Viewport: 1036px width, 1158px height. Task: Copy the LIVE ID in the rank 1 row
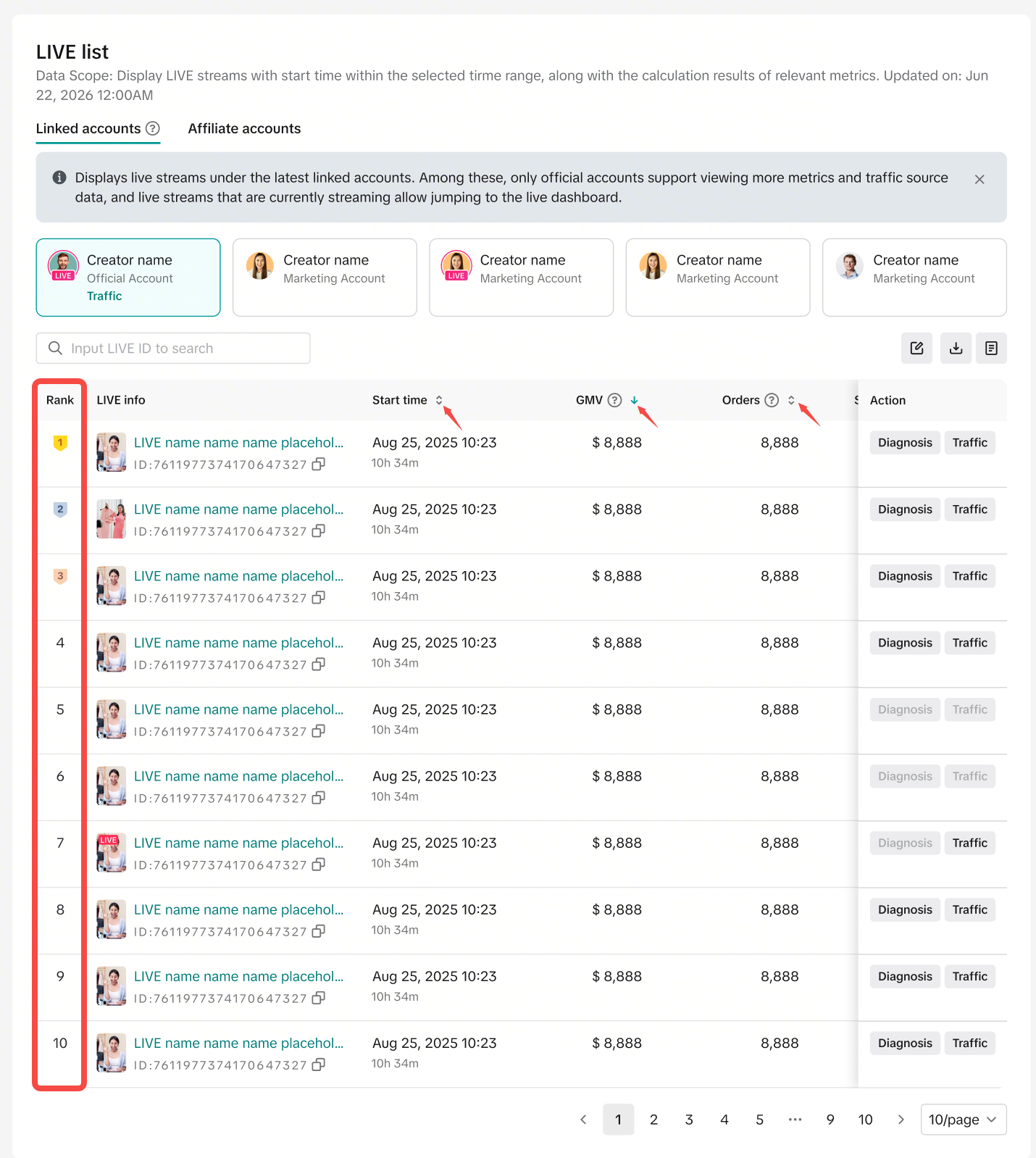point(318,464)
